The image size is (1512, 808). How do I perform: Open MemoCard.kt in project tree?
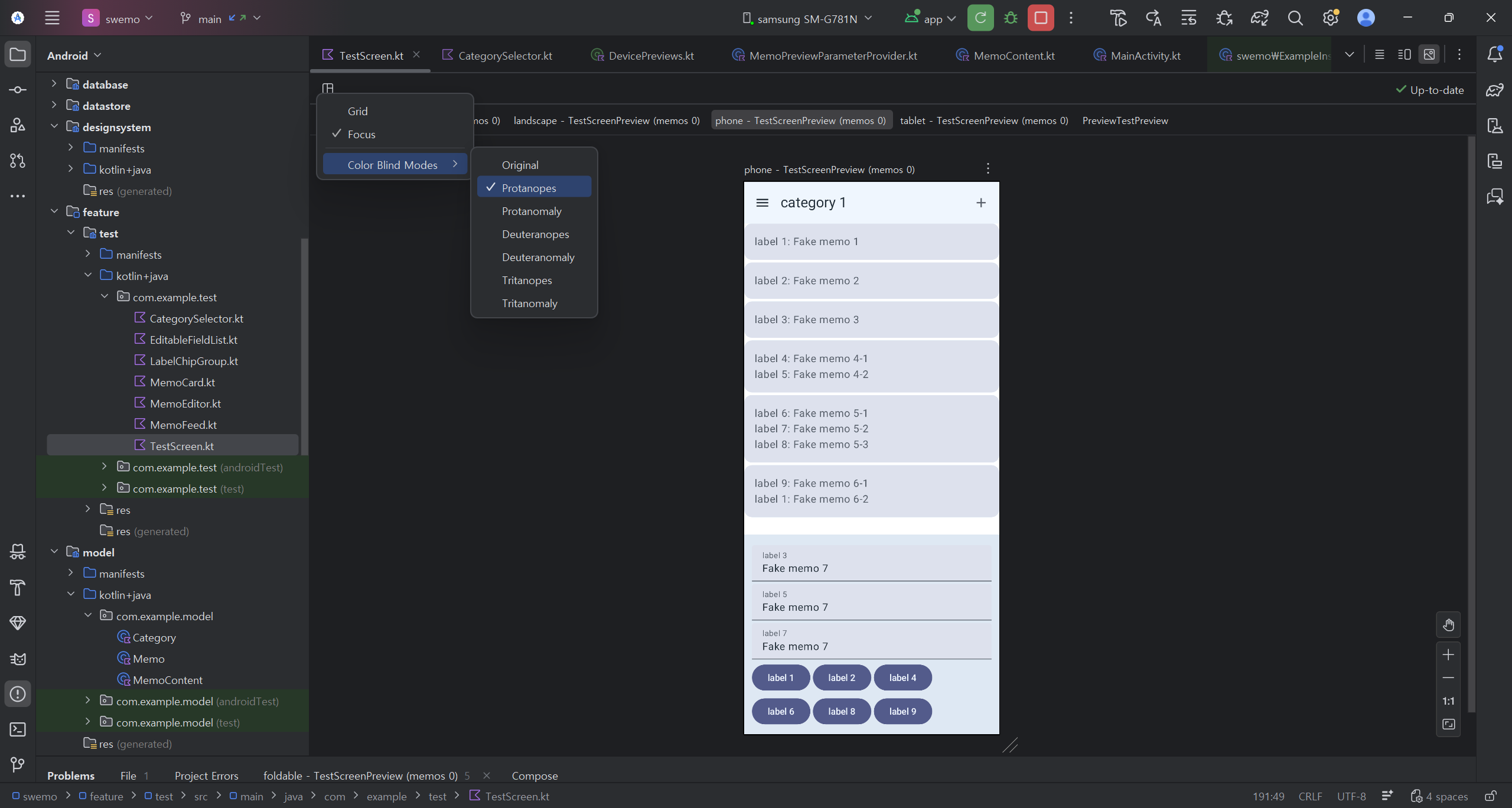pyautogui.click(x=182, y=382)
